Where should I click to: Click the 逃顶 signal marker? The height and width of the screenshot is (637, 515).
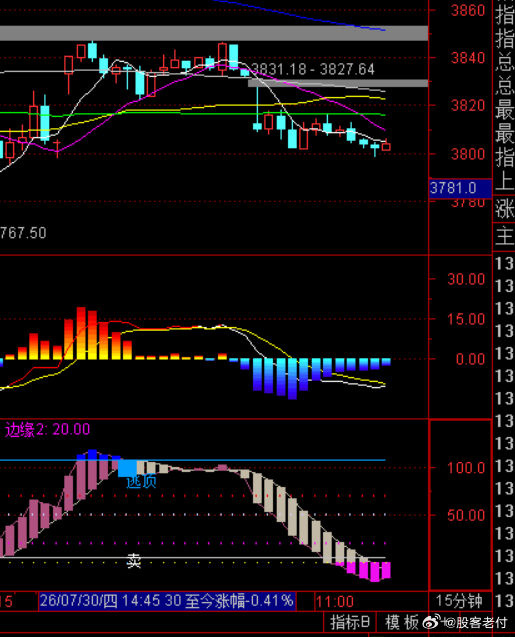[141, 482]
